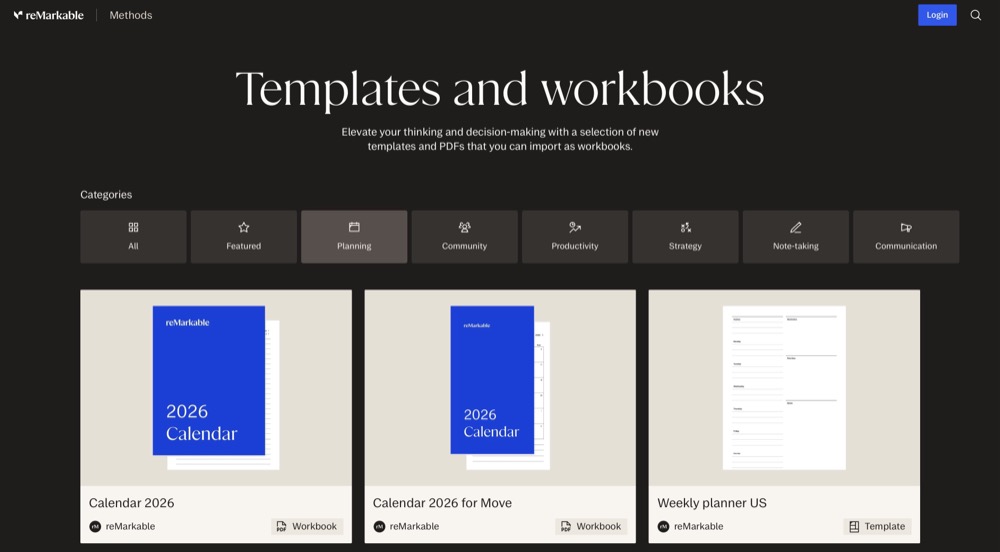The height and width of the screenshot is (552, 1000).
Task: Click reMarkable avatar on Calendar 2026 for Move card
Action: [379, 527]
